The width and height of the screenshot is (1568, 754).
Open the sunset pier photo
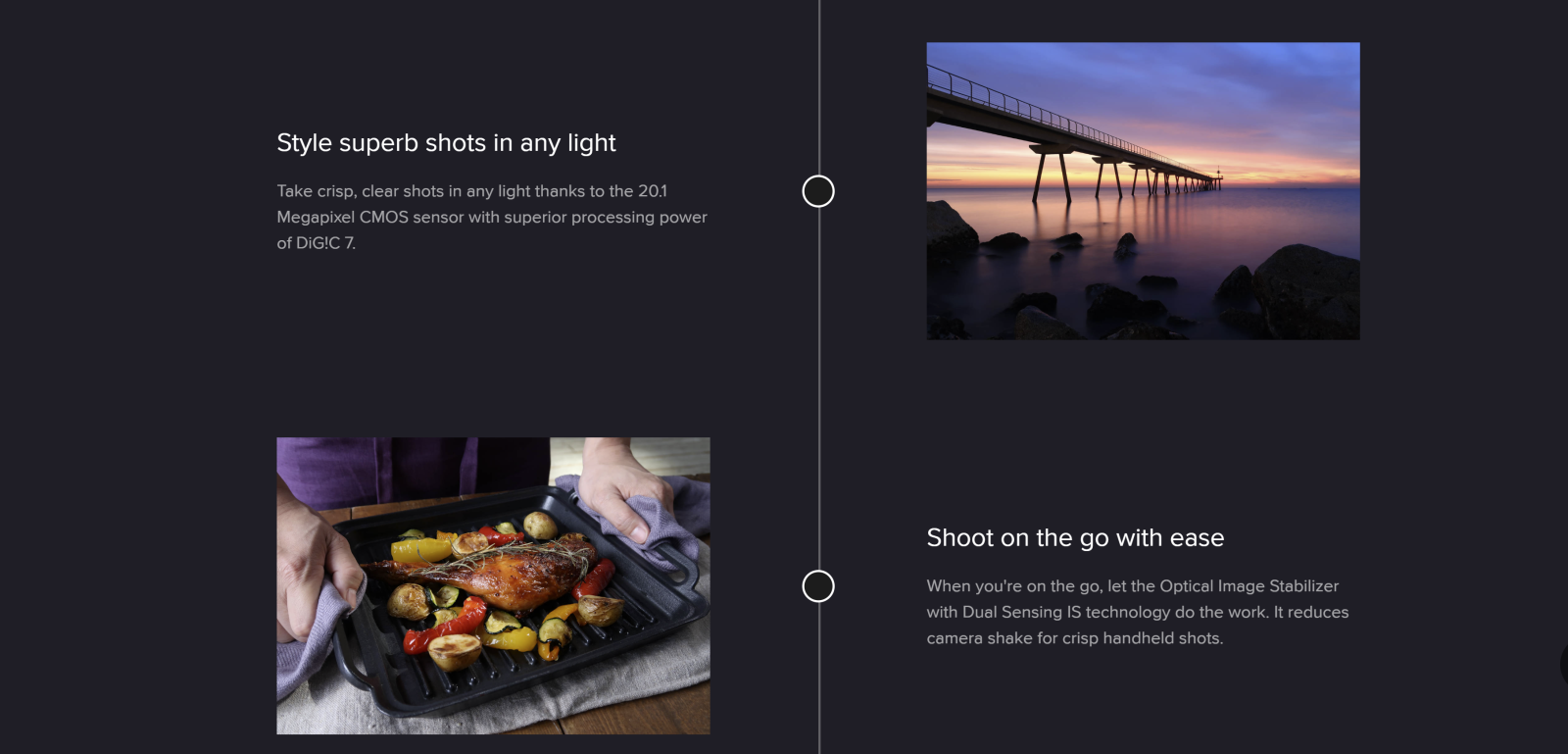pos(1143,191)
